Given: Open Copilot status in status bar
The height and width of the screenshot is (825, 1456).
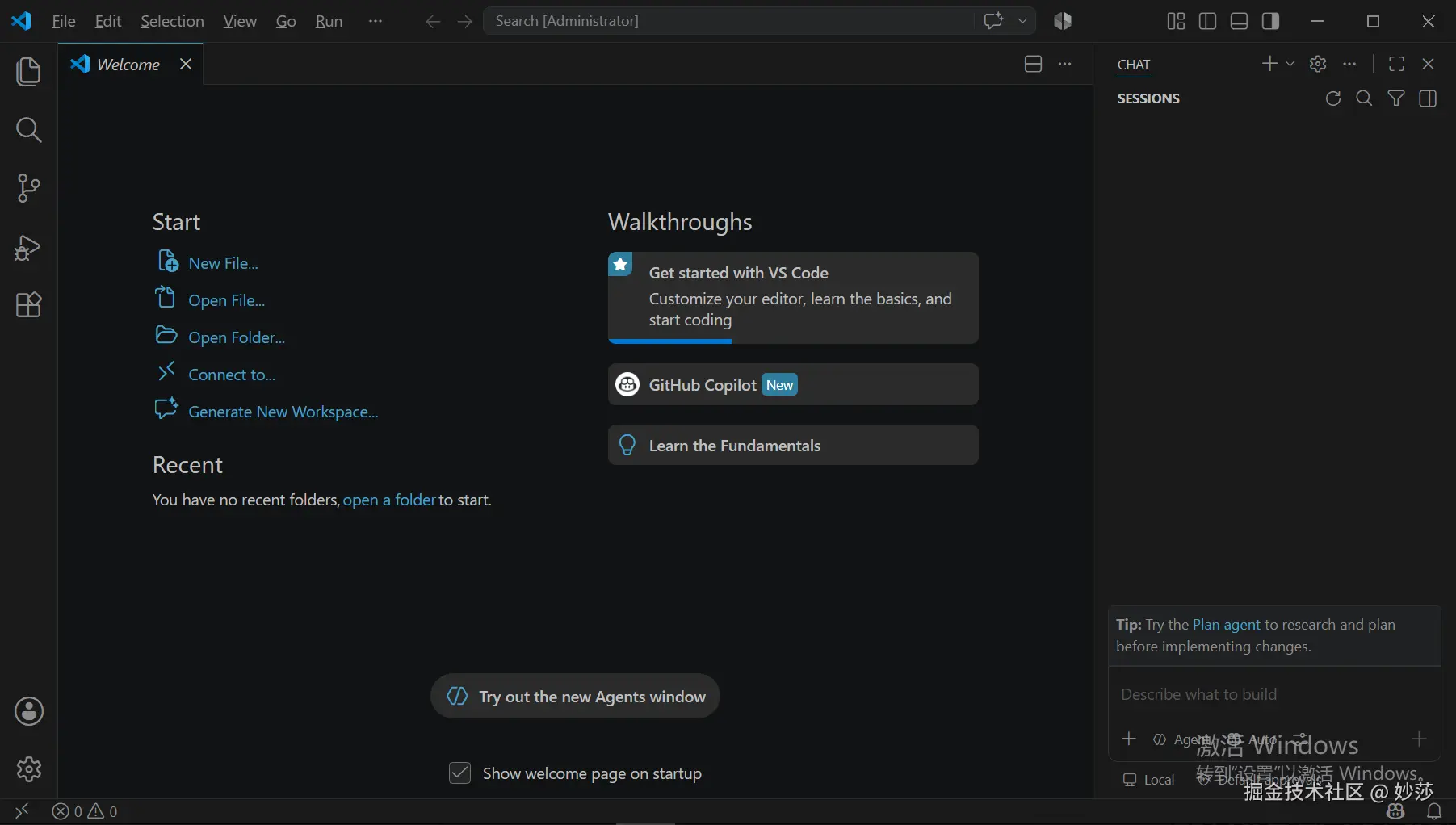Looking at the screenshot, I should click(x=1396, y=811).
